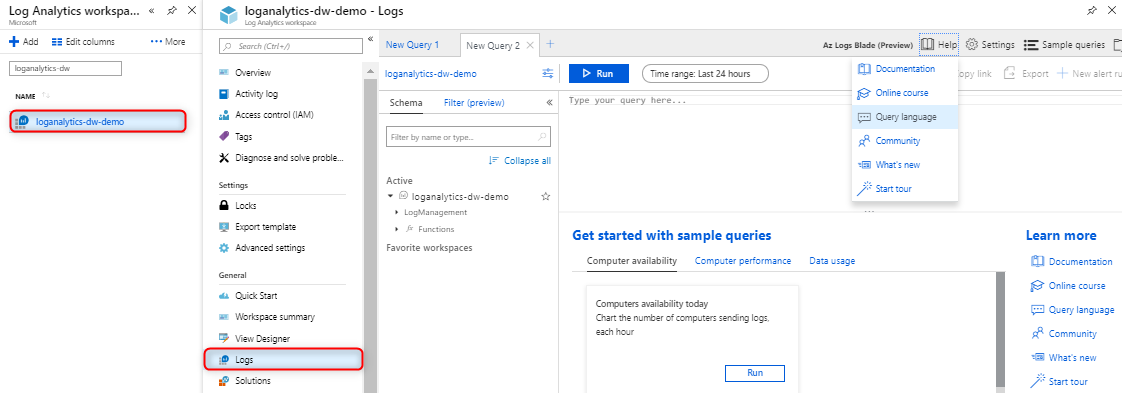Viewport: 1122px width, 393px height.
Task: Switch to Filter (preview) tab
Action: coord(474,102)
